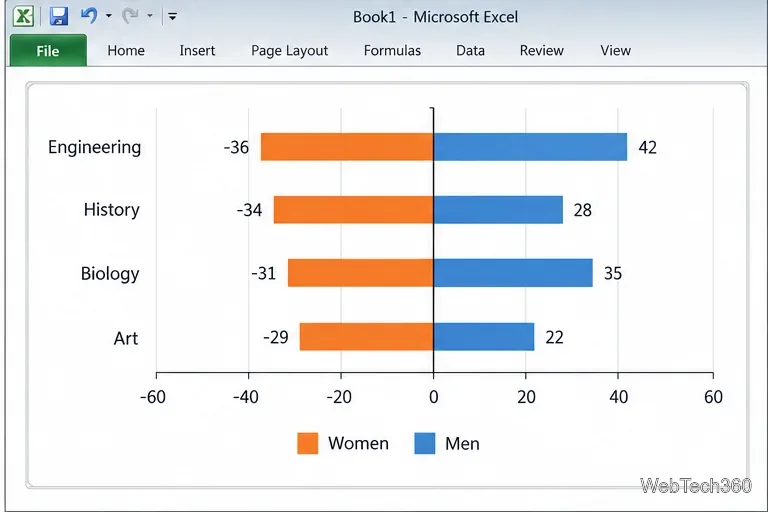Click the History category label
The height and width of the screenshot is (512, 768).
pyautogui.click(x=112, y=210)
